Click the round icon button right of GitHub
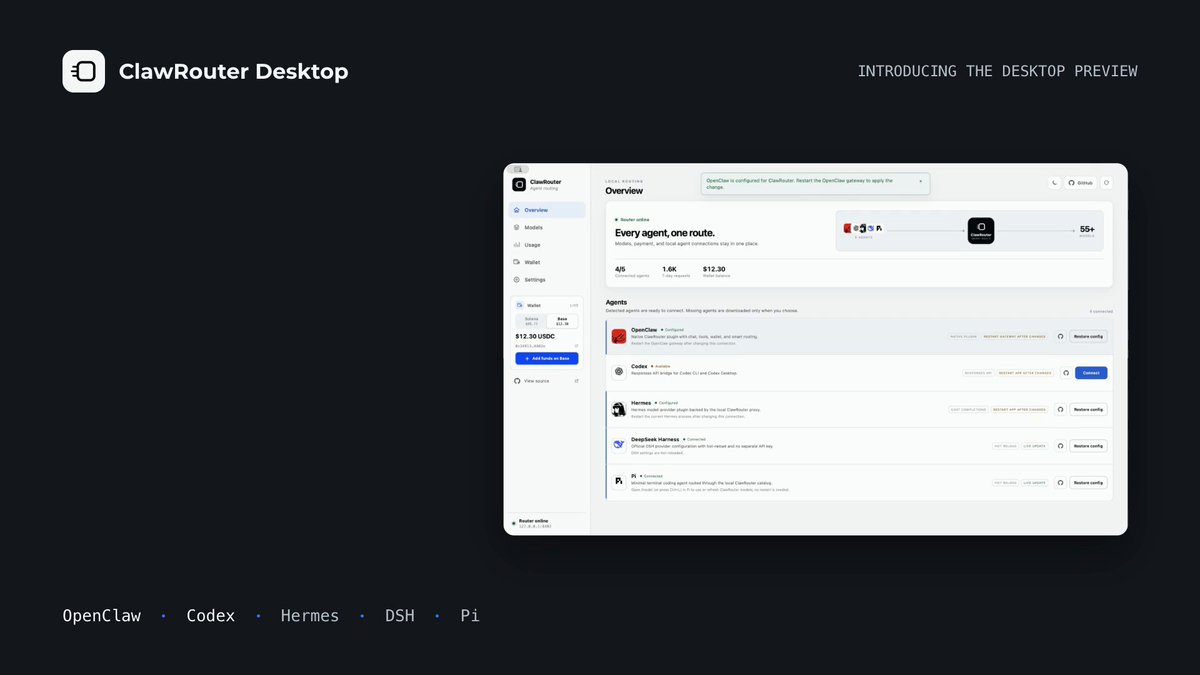 [x=1106, y=183]
